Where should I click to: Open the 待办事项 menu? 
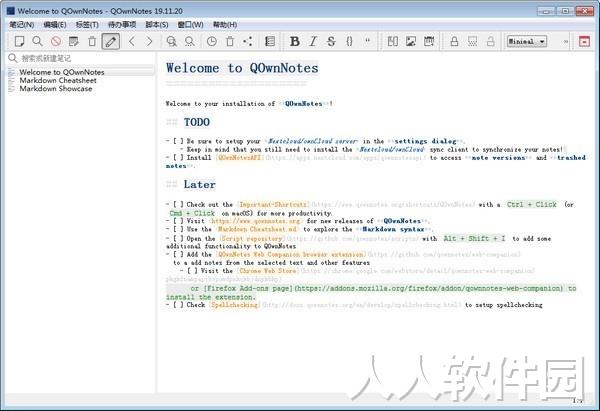coord(122,24)
